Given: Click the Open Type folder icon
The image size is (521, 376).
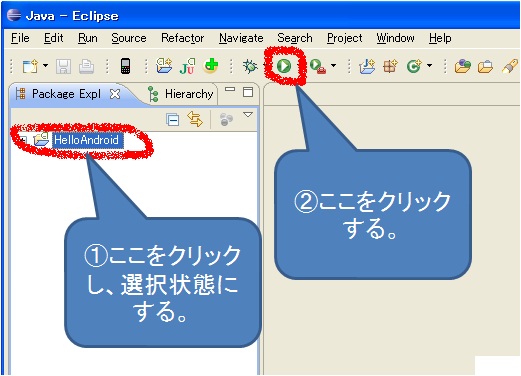Looking at the screenshot, I should [463, 66].
